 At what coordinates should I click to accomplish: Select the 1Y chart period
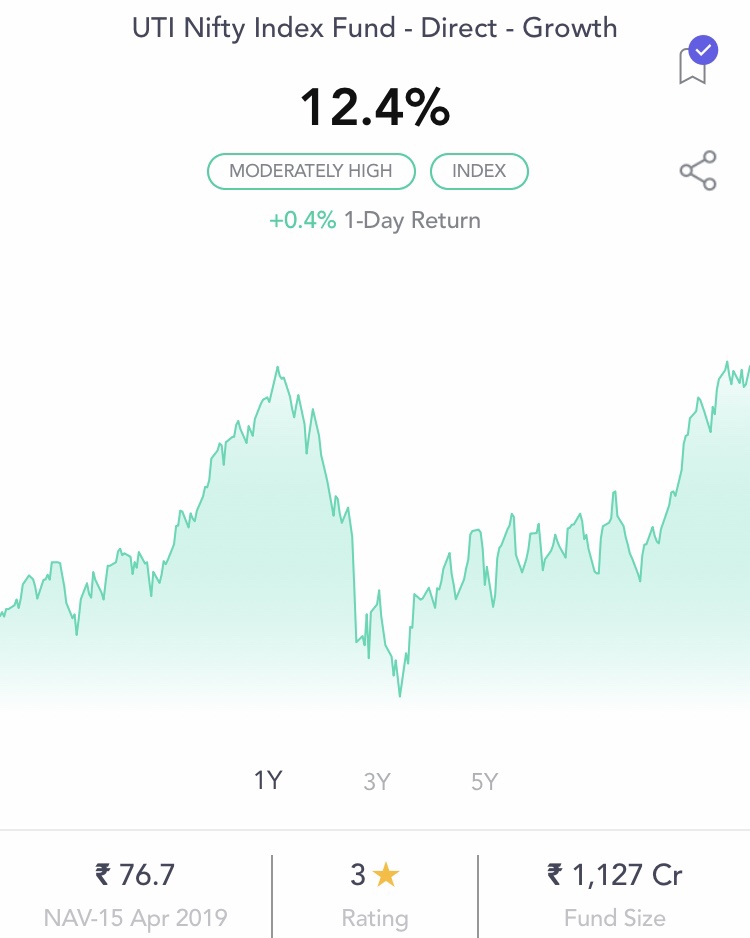point(268,781)
